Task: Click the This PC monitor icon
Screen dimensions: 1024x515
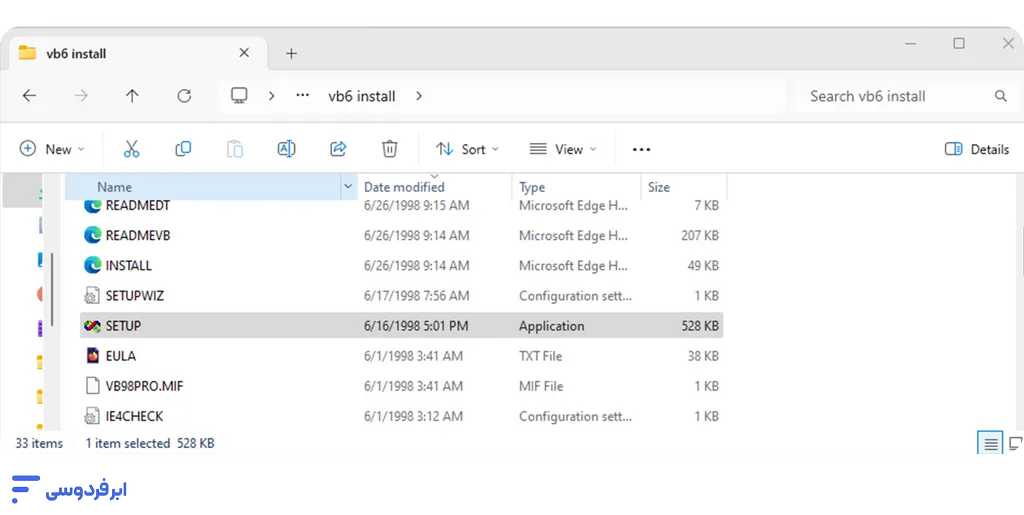Action: click(239, 96)
